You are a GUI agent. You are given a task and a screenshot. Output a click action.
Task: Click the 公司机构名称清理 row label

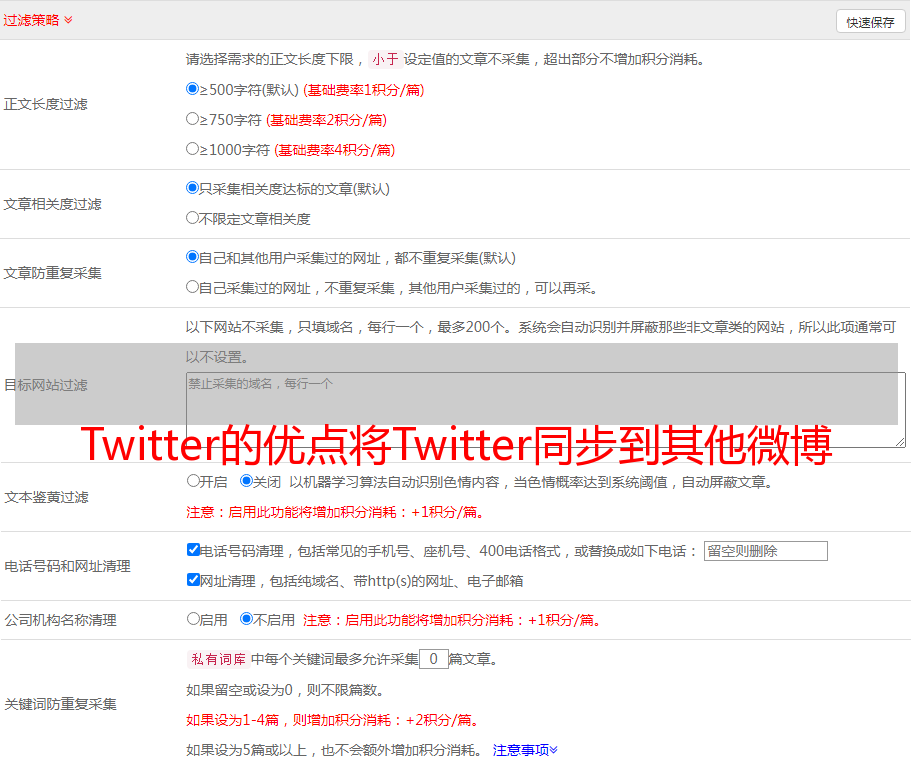(x=60, y=620)
